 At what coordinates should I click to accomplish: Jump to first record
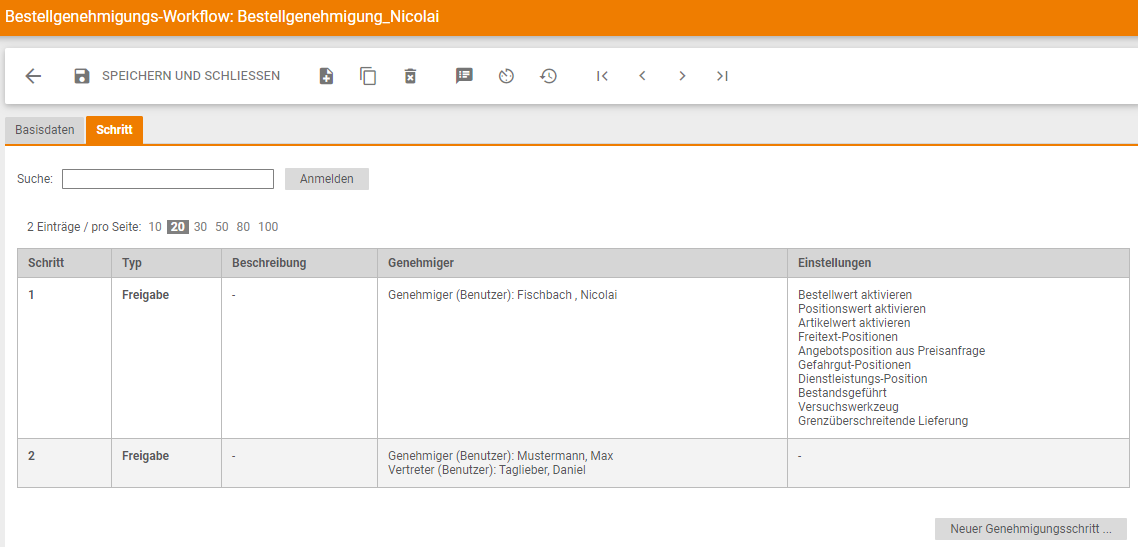(x=602, y=76)
